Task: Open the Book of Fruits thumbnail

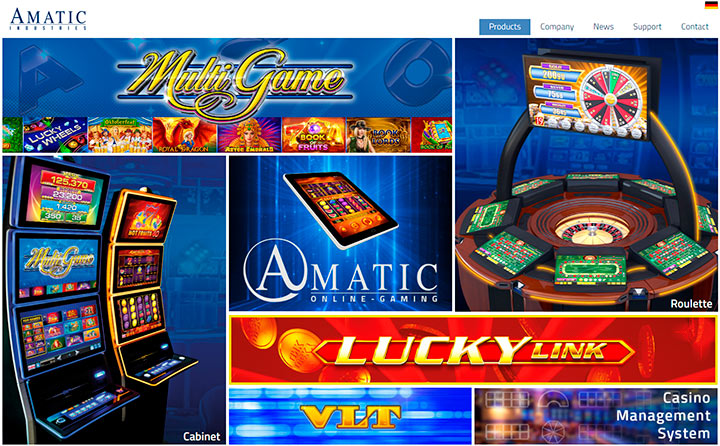Action: point(314,135)
